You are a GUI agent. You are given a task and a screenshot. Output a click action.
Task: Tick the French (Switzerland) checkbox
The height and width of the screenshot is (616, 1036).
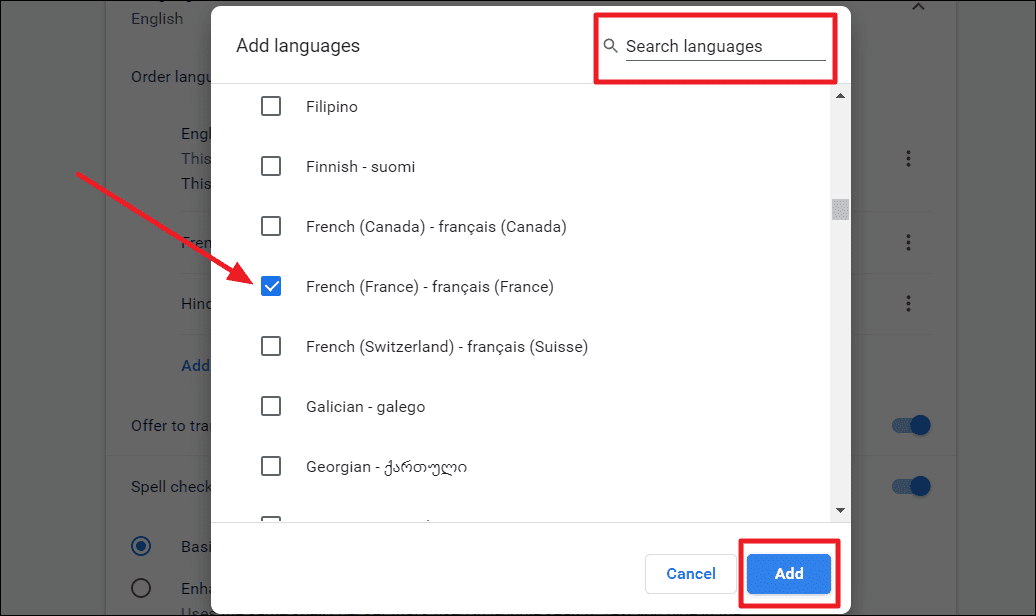tap(271, 346)
